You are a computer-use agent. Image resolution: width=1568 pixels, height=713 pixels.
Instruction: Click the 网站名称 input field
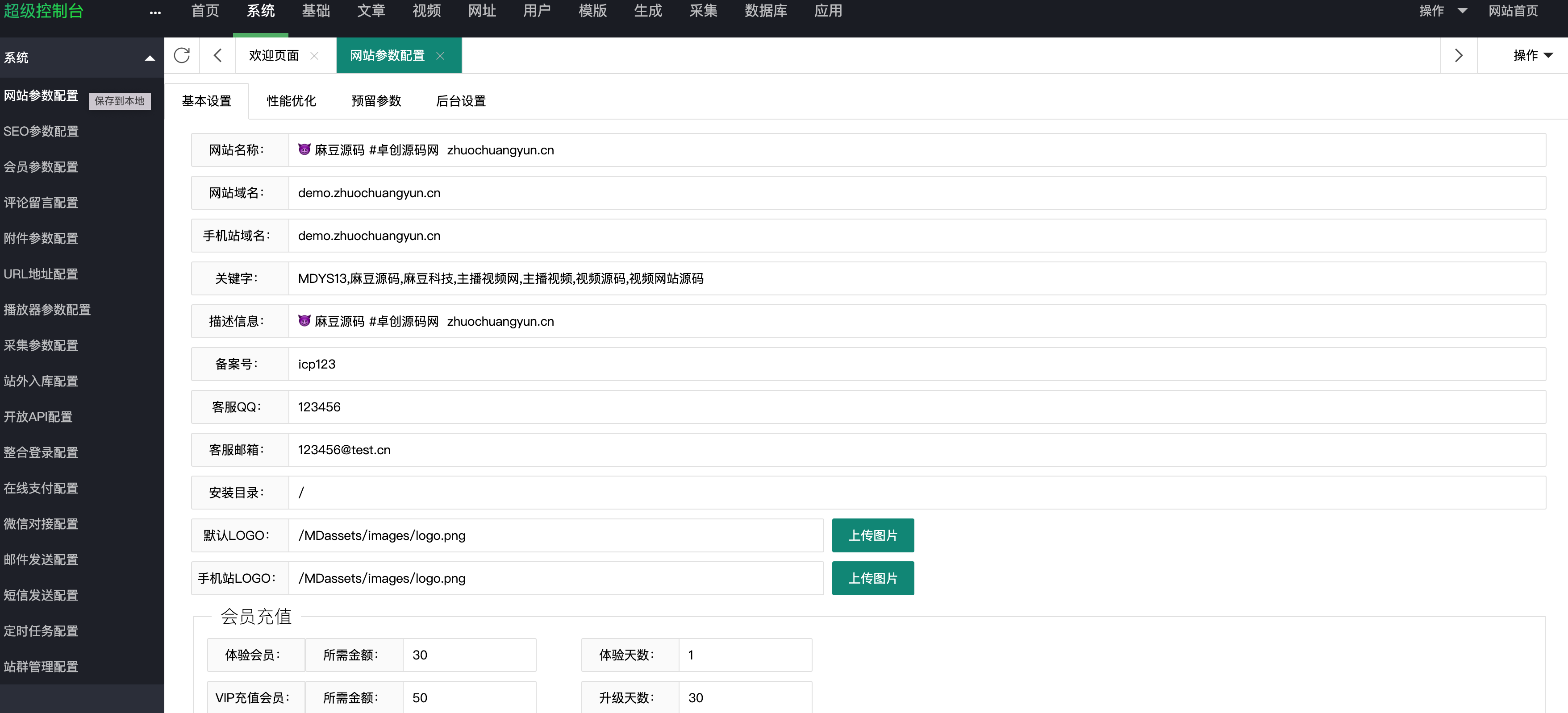click(x=917, y=149)
